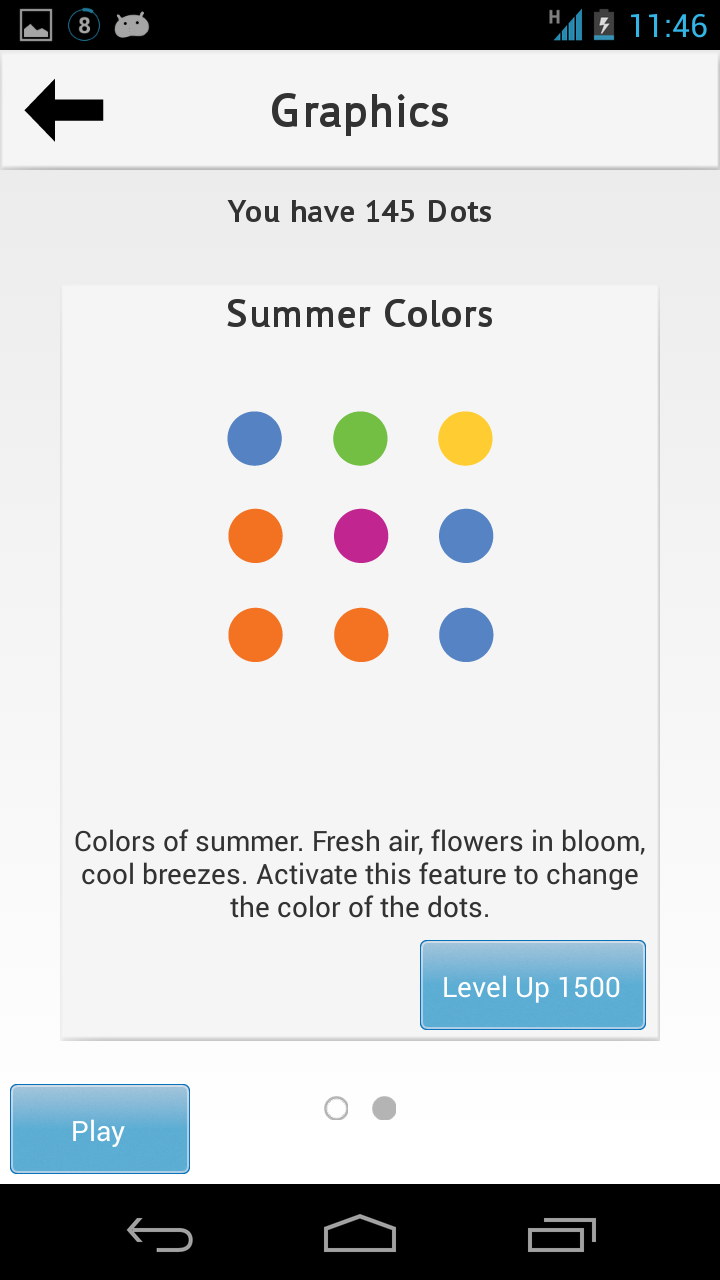Tap the Level Up 1500 button
Image resolution: width=720 pixels, height=1280 pixels.
[532, 985]
